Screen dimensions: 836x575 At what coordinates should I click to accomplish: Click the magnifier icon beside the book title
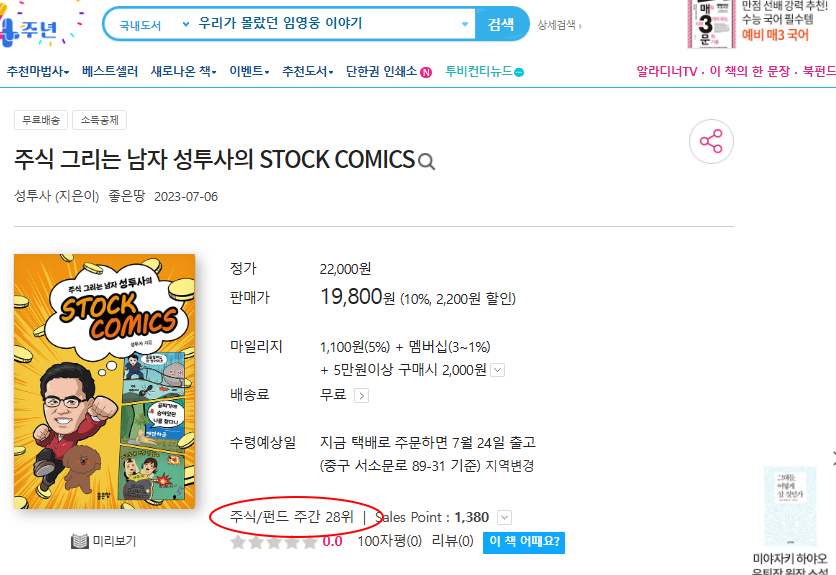[x=427, y=162]
